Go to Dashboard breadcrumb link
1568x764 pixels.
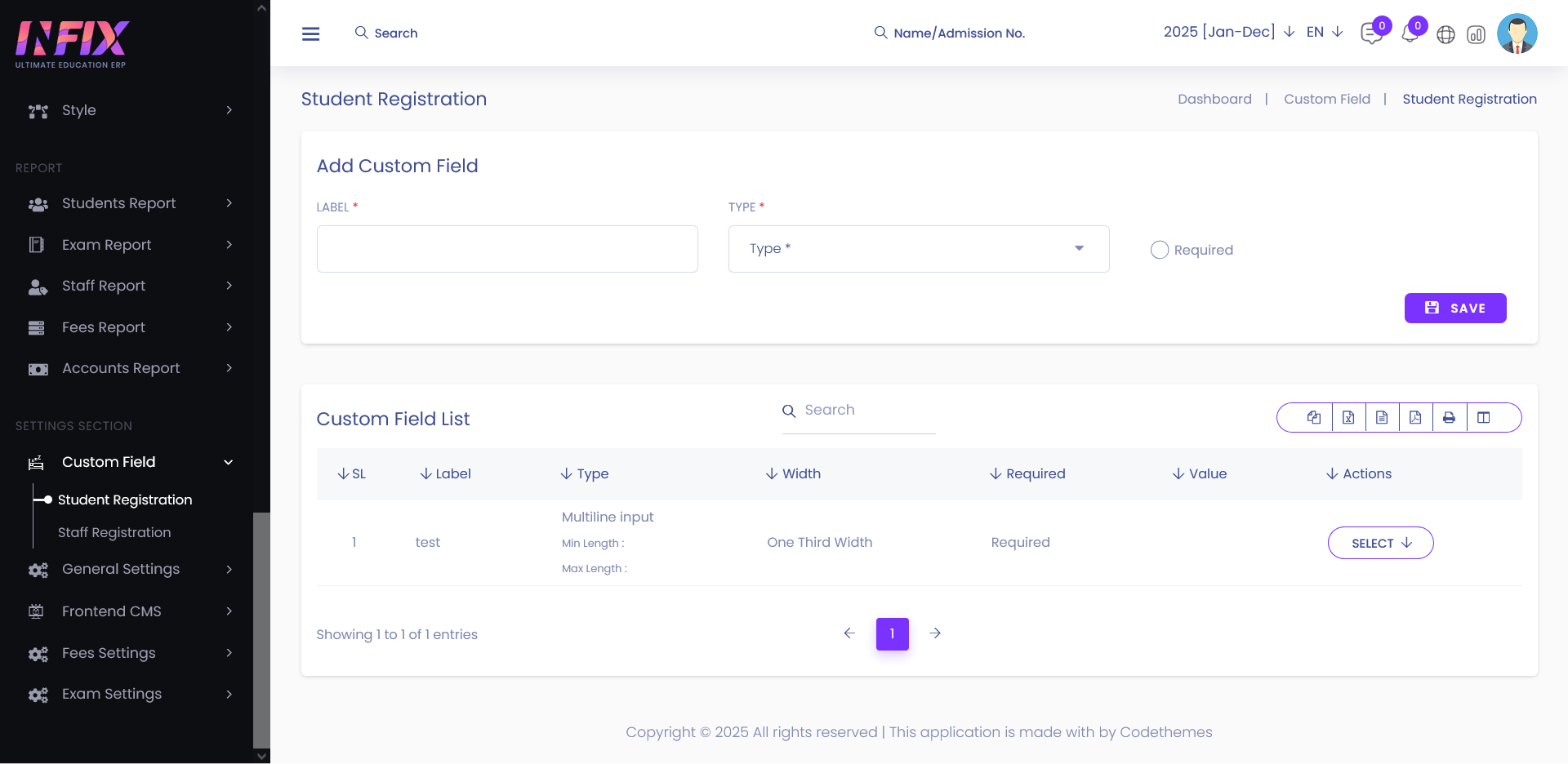[x=1214, y=99]
